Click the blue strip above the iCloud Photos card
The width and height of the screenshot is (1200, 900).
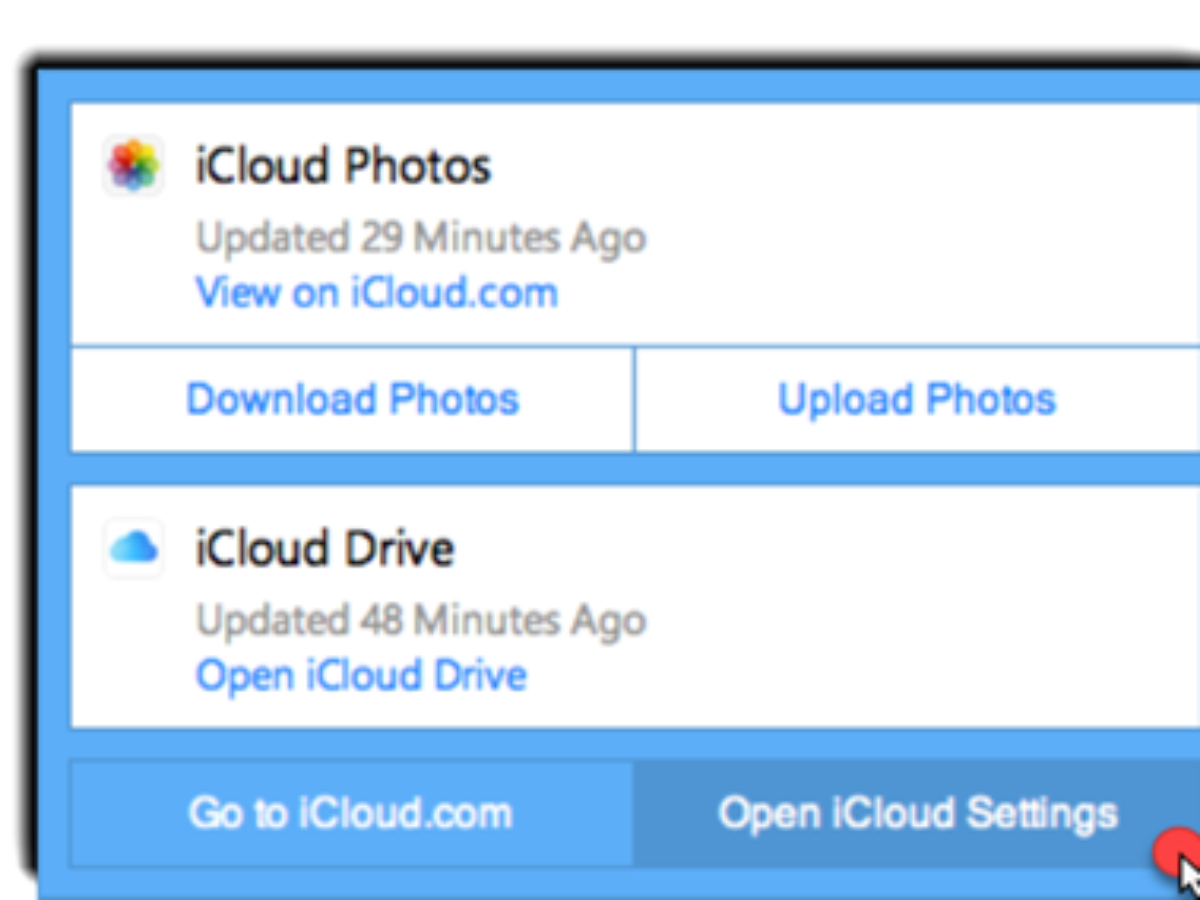[600, 85]
